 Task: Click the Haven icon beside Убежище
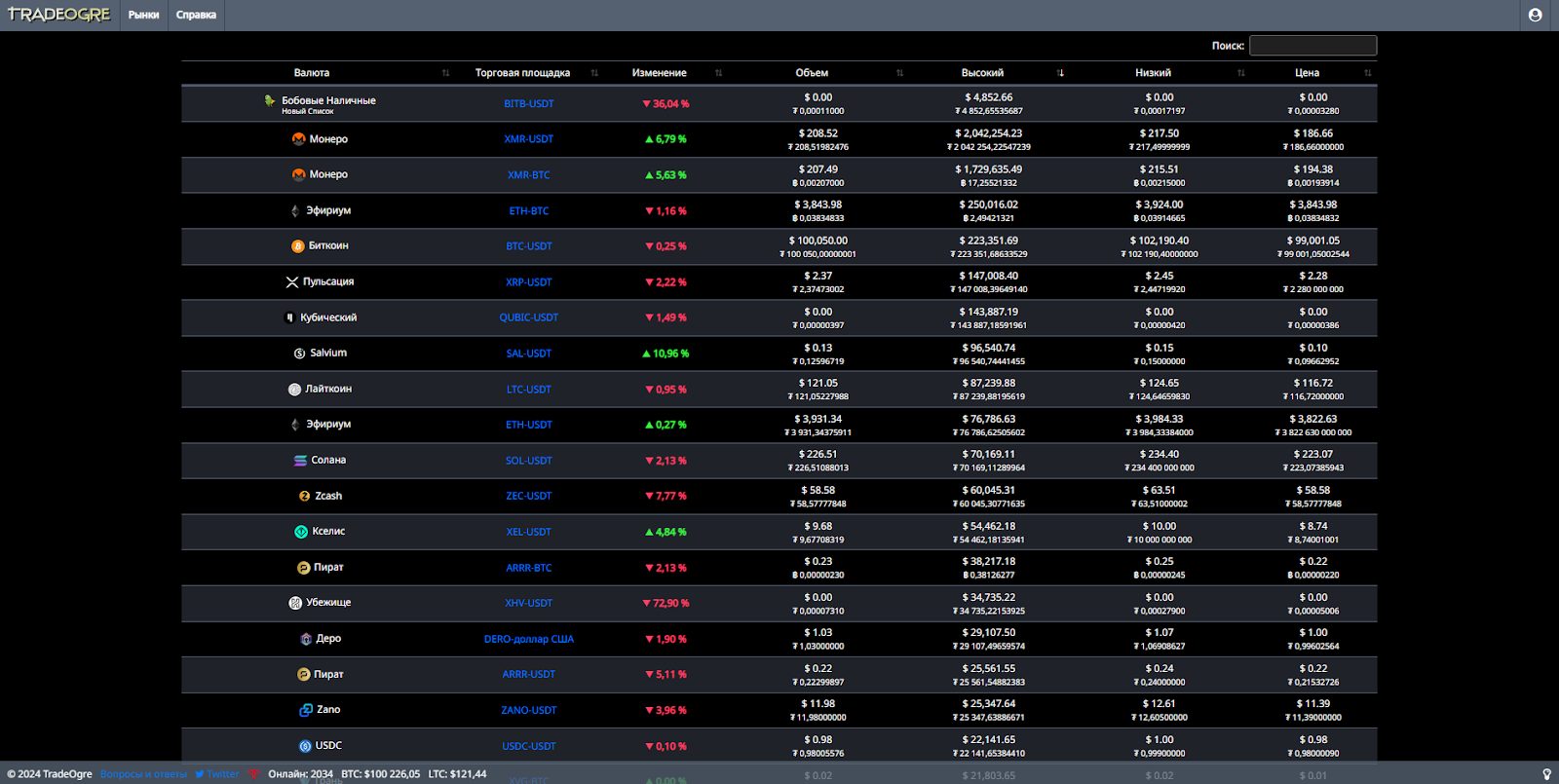(295, 603)
